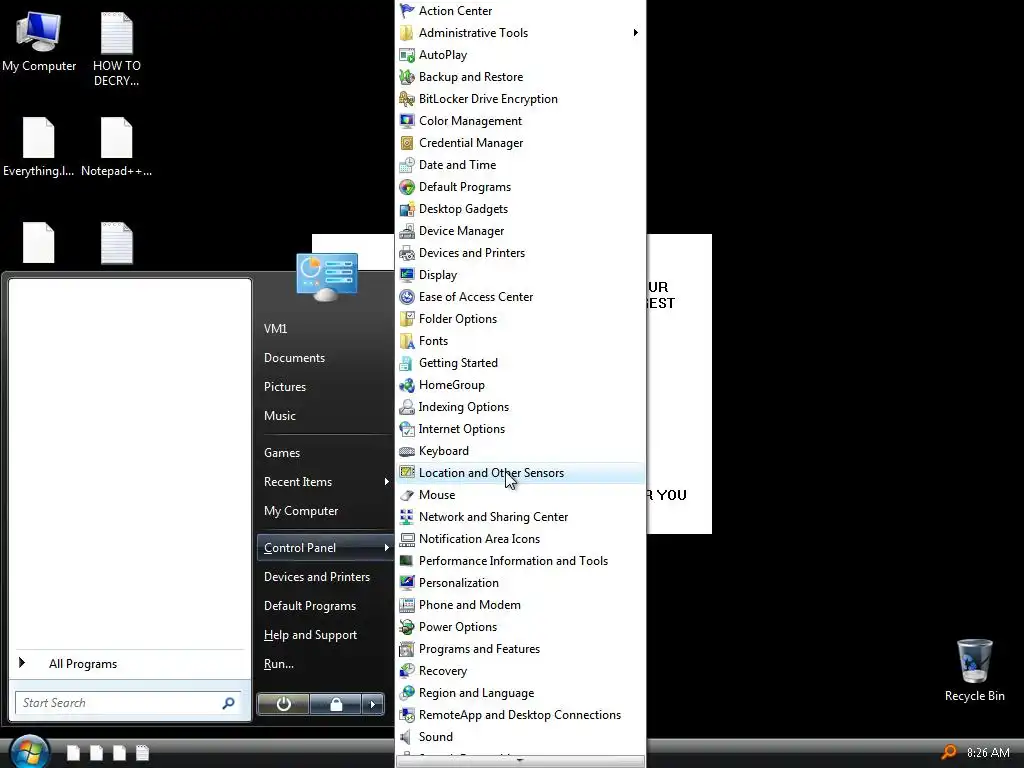Open My Computer in Start menu

click(x=301, y=511)
